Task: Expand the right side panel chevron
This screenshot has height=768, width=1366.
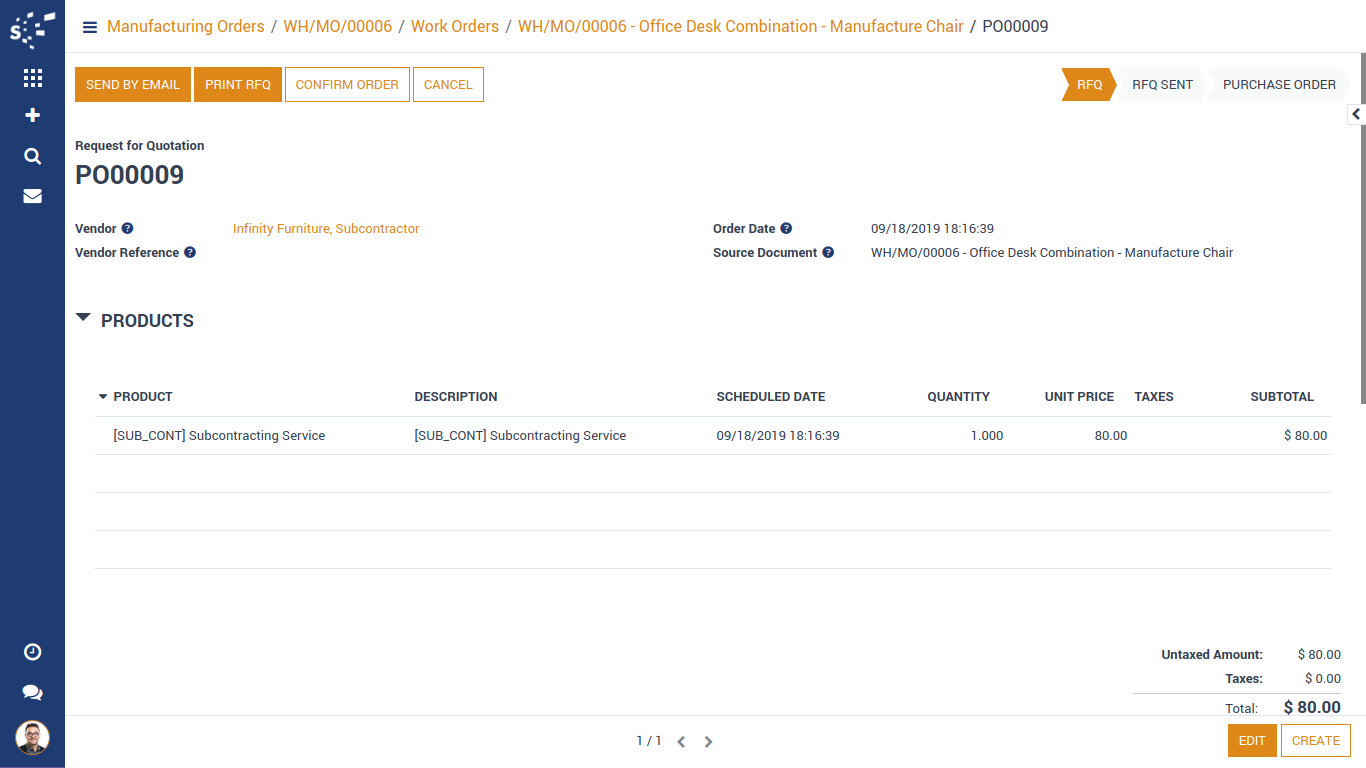Action: click(x=1356, y=114)
